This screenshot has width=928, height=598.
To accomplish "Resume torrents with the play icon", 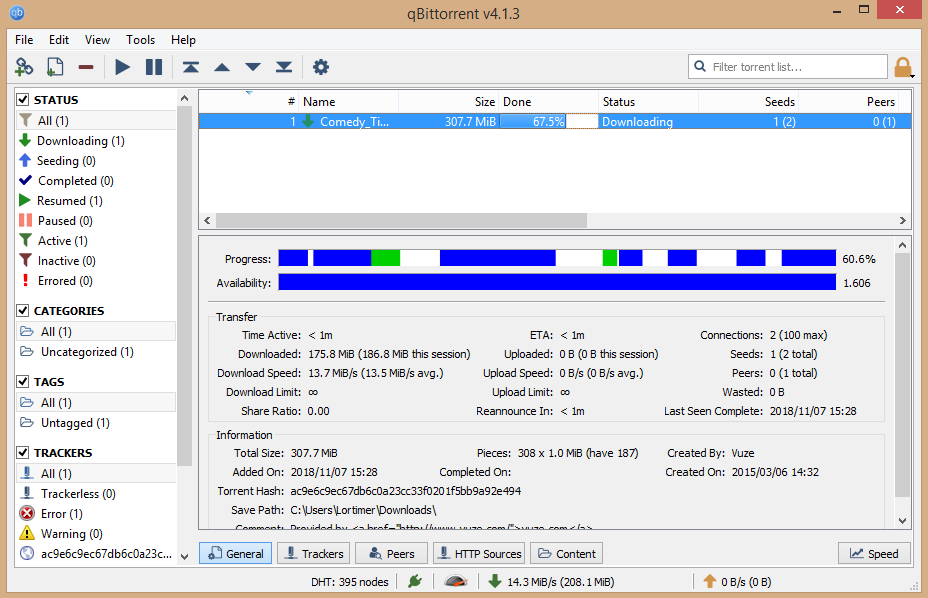I will coord(123,67).
